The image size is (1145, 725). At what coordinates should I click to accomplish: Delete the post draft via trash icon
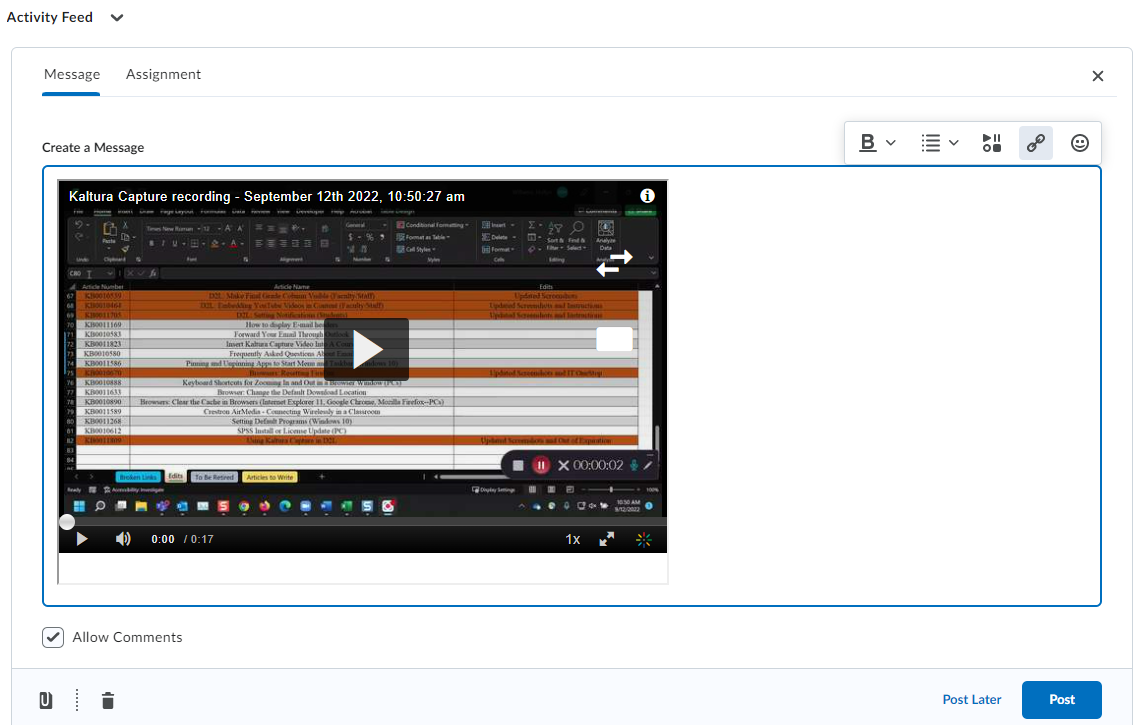(107, 700)
